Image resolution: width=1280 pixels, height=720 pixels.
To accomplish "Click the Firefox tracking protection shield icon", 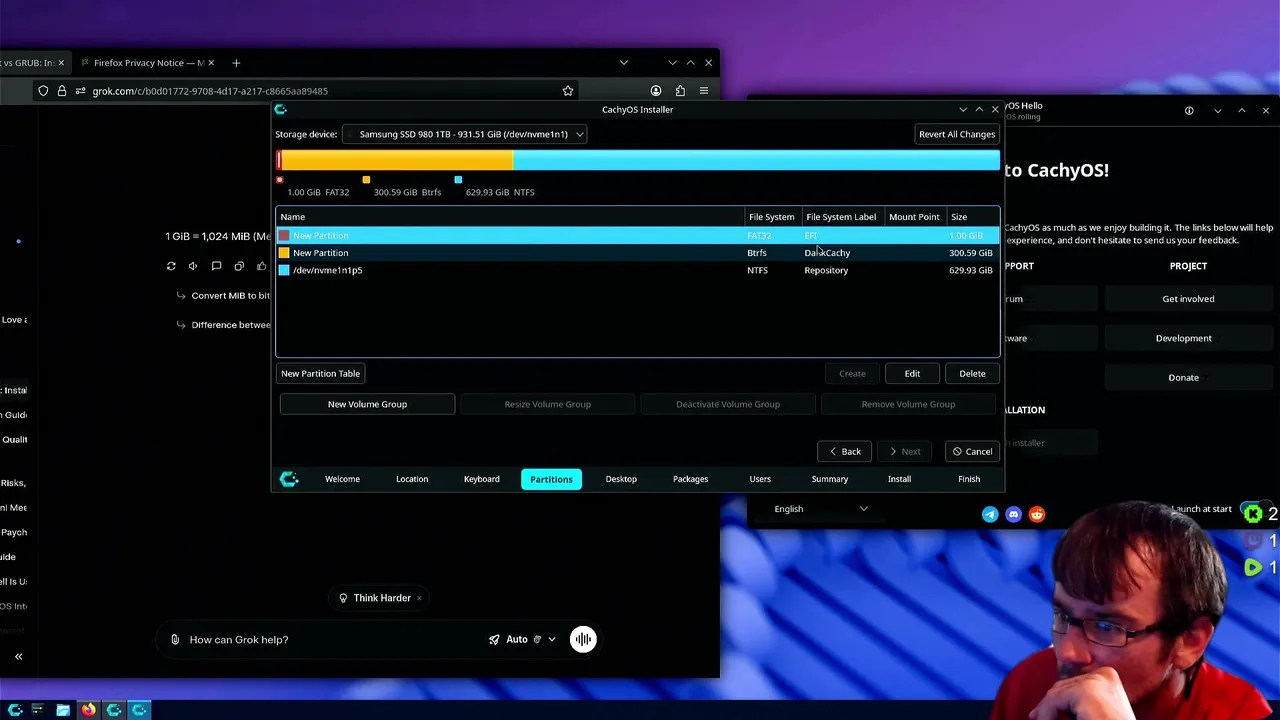I will [x=43, y=91].
